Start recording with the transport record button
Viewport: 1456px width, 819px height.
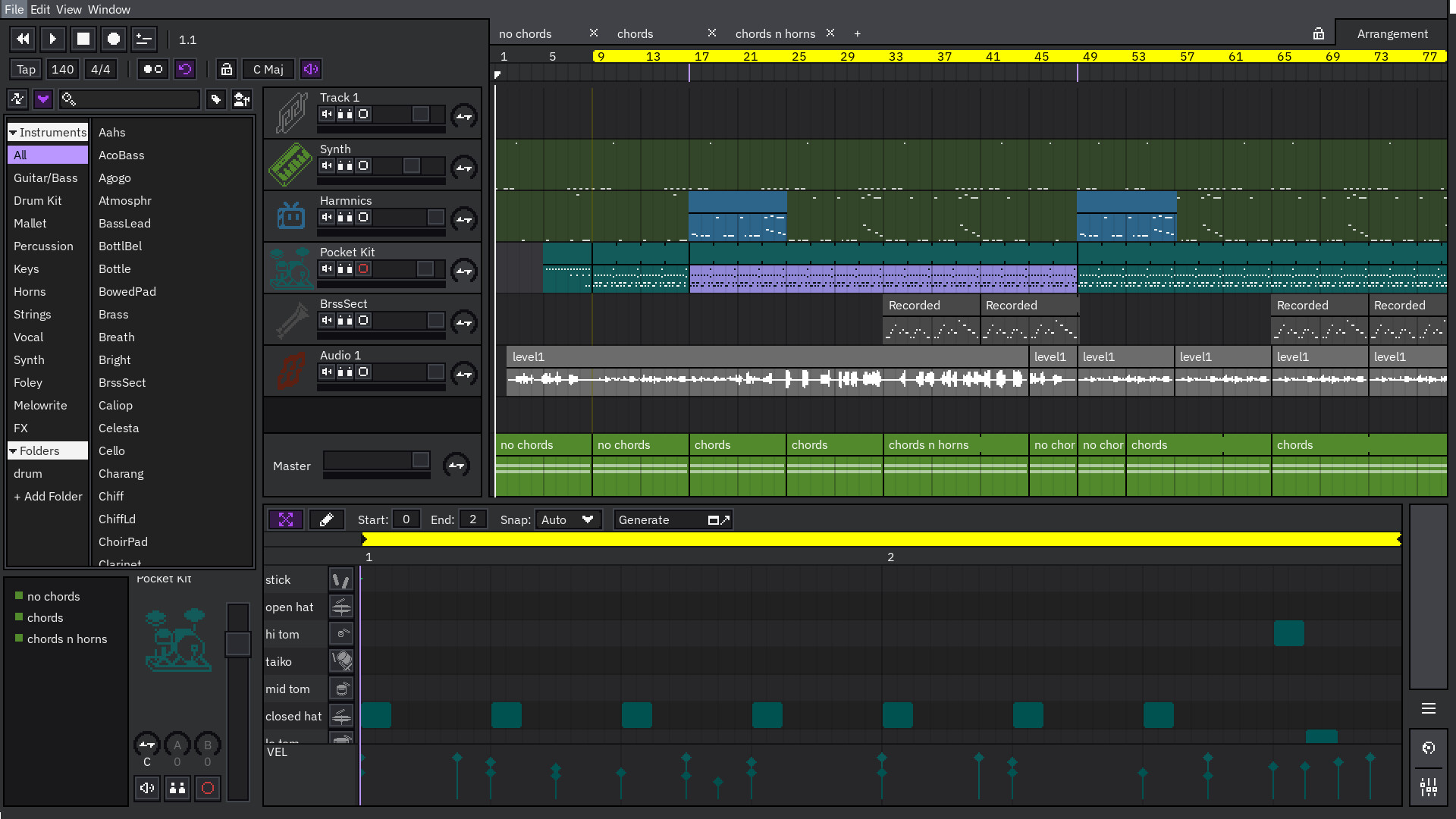click(x=114, y=39)
